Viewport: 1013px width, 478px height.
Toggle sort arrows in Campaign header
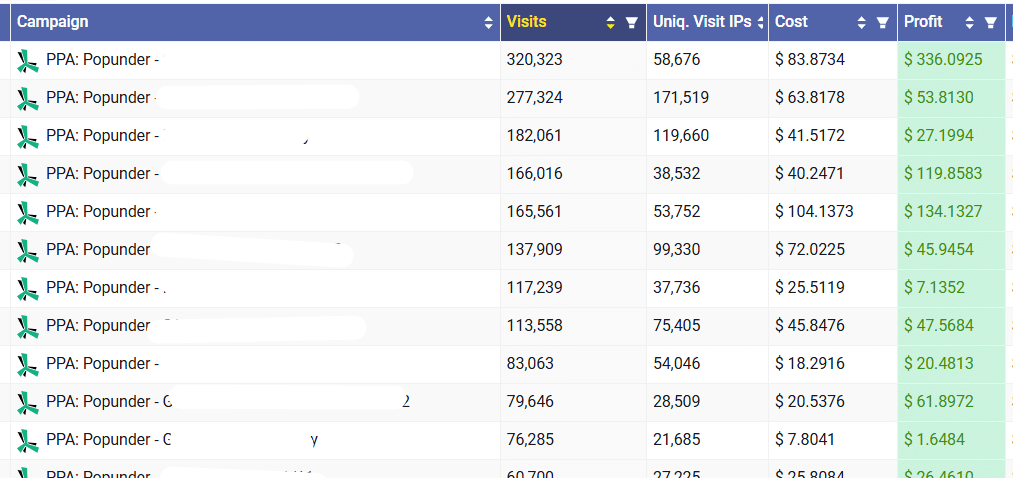point(488,22)
